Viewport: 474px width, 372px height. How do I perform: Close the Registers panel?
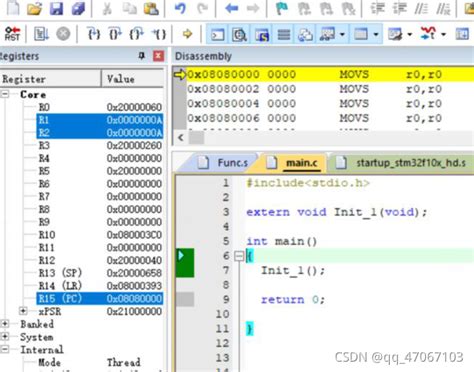158,56
